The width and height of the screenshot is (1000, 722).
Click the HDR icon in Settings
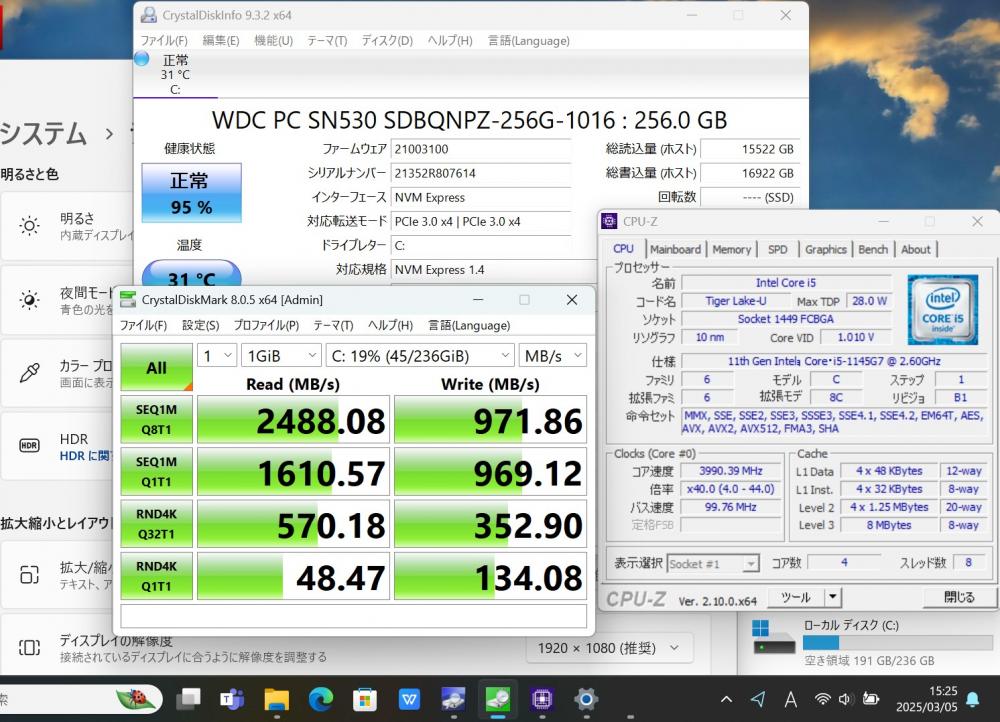point(29,445)
